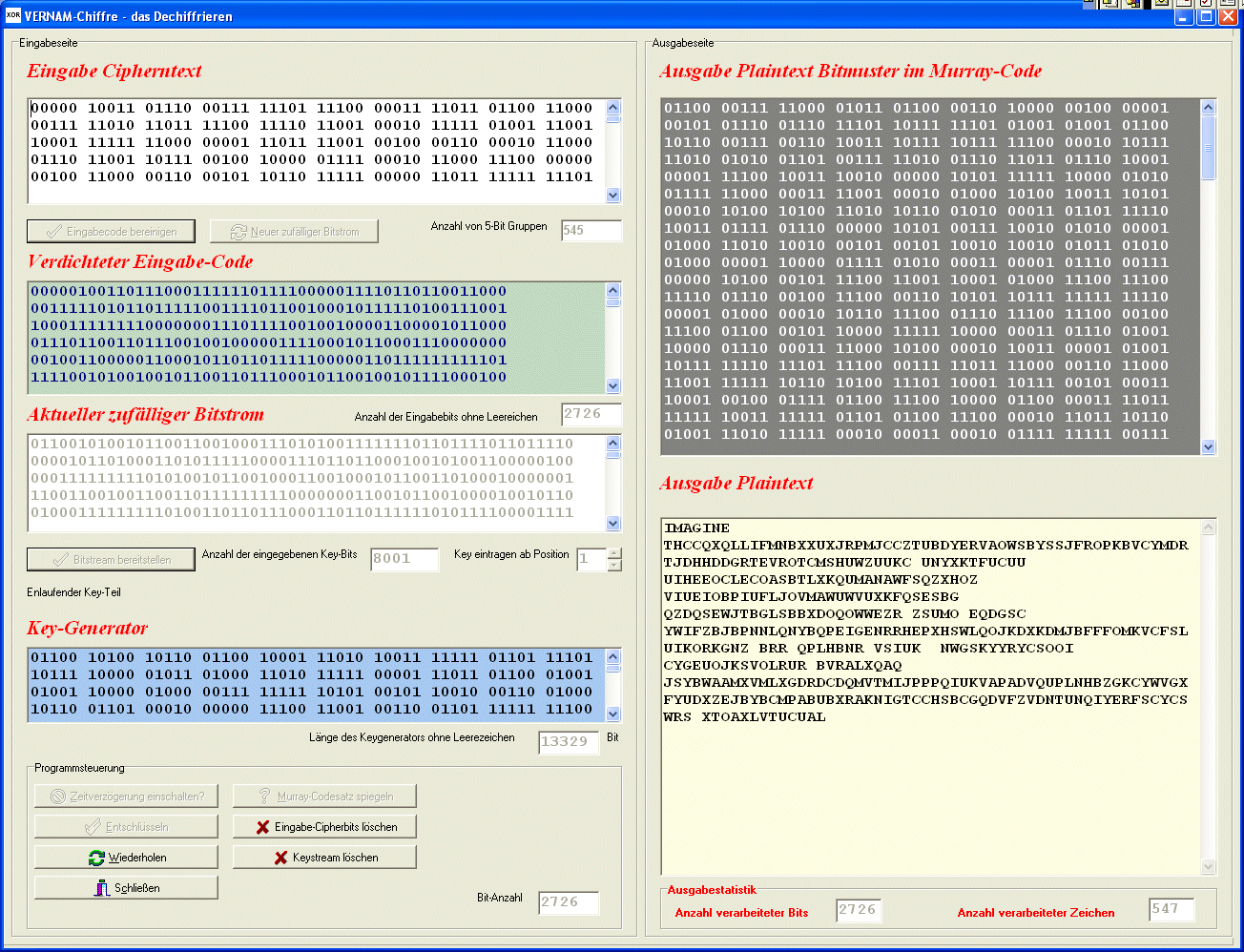Click the Anzahl verarbeiteter Zeichen field
The image size is (1244, 952).
point(1171,910)
